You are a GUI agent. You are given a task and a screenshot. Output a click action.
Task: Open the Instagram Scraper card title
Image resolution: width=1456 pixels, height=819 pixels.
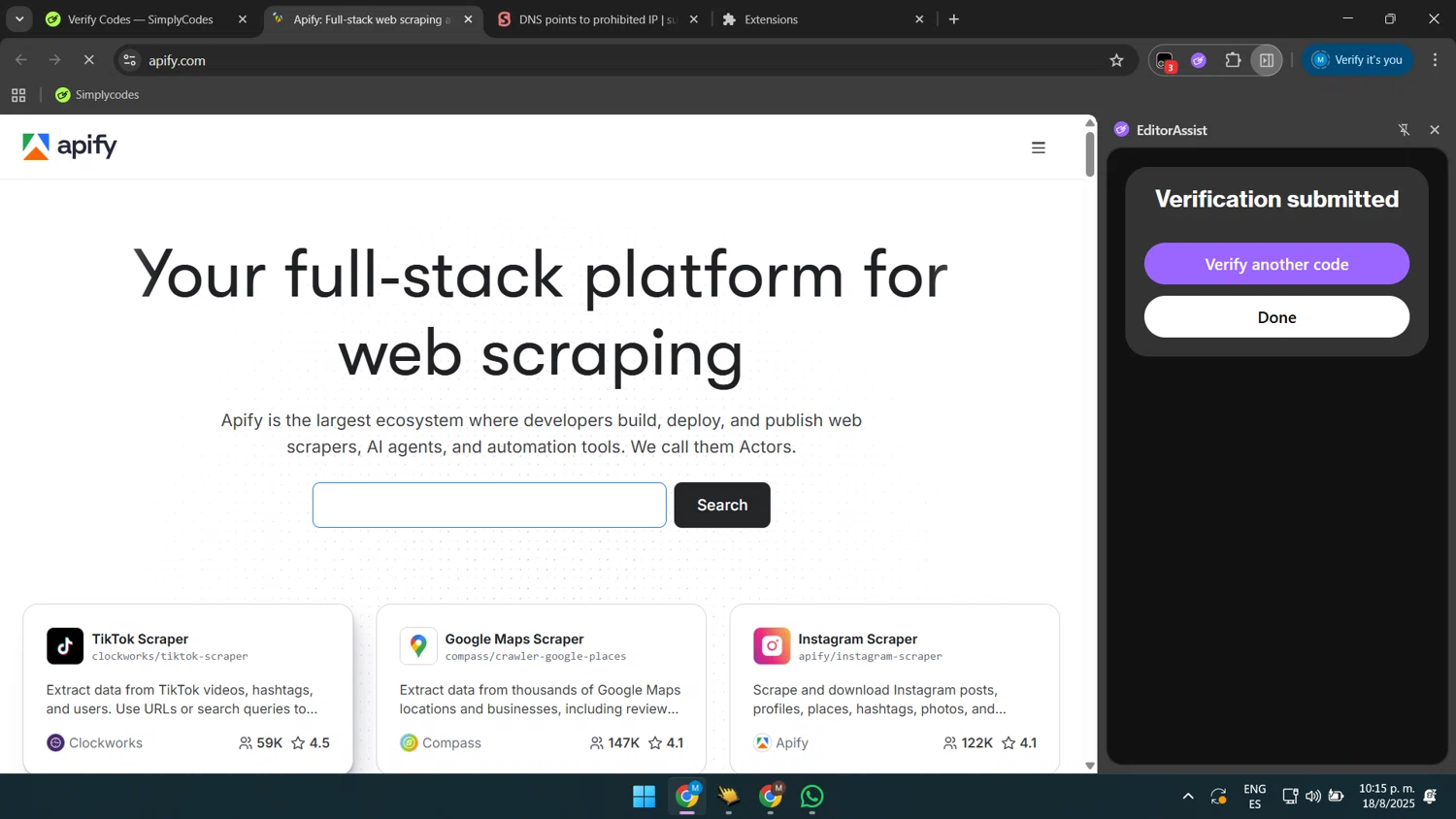click(x=857, y=639)
